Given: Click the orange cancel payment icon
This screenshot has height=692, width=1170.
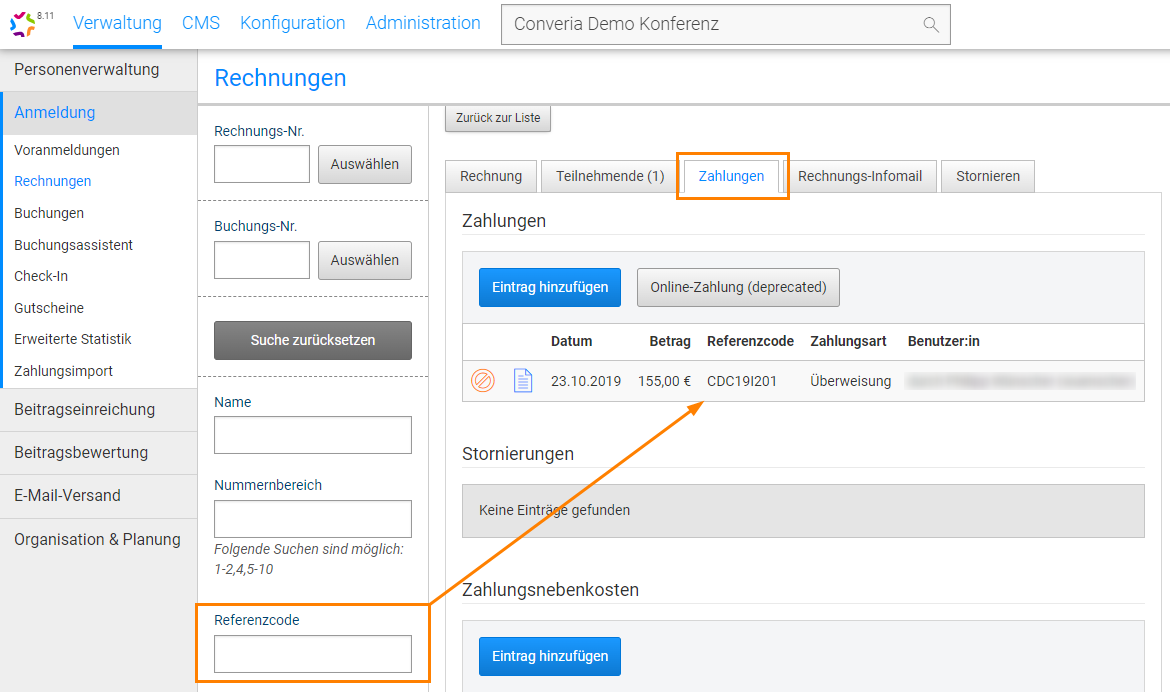Looking at the screenshot, I should point(483,381).
